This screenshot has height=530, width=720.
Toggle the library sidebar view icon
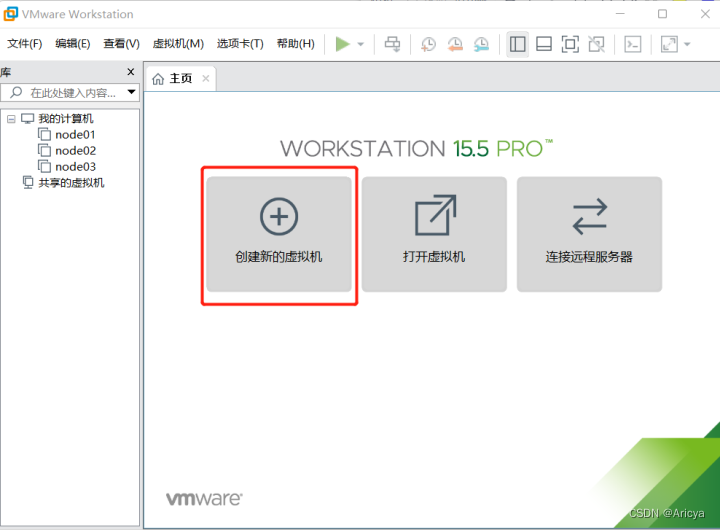coord(518,44)
